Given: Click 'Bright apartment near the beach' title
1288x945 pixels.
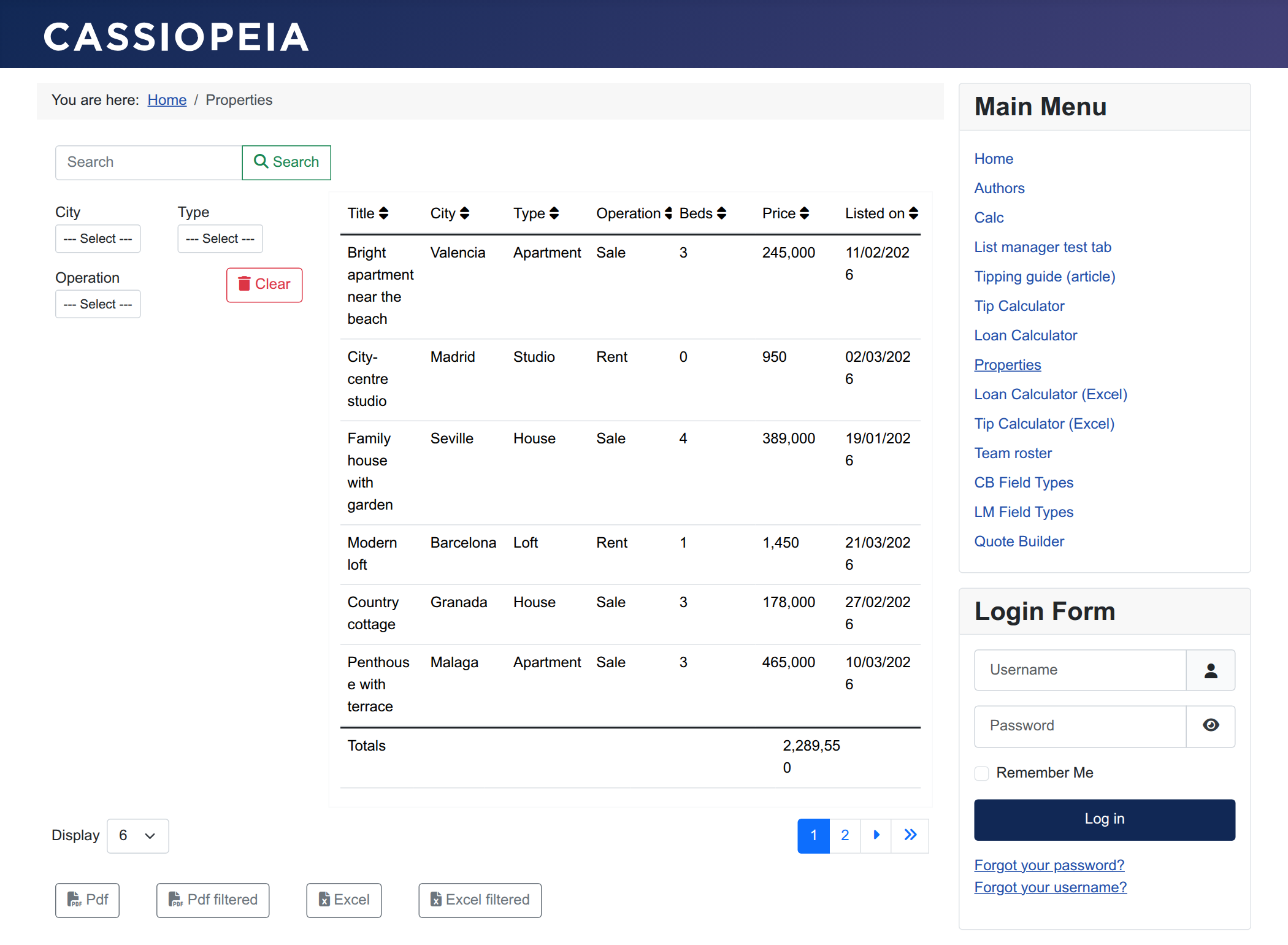Looking at the screenshot, I should click(x=380, y=286).
